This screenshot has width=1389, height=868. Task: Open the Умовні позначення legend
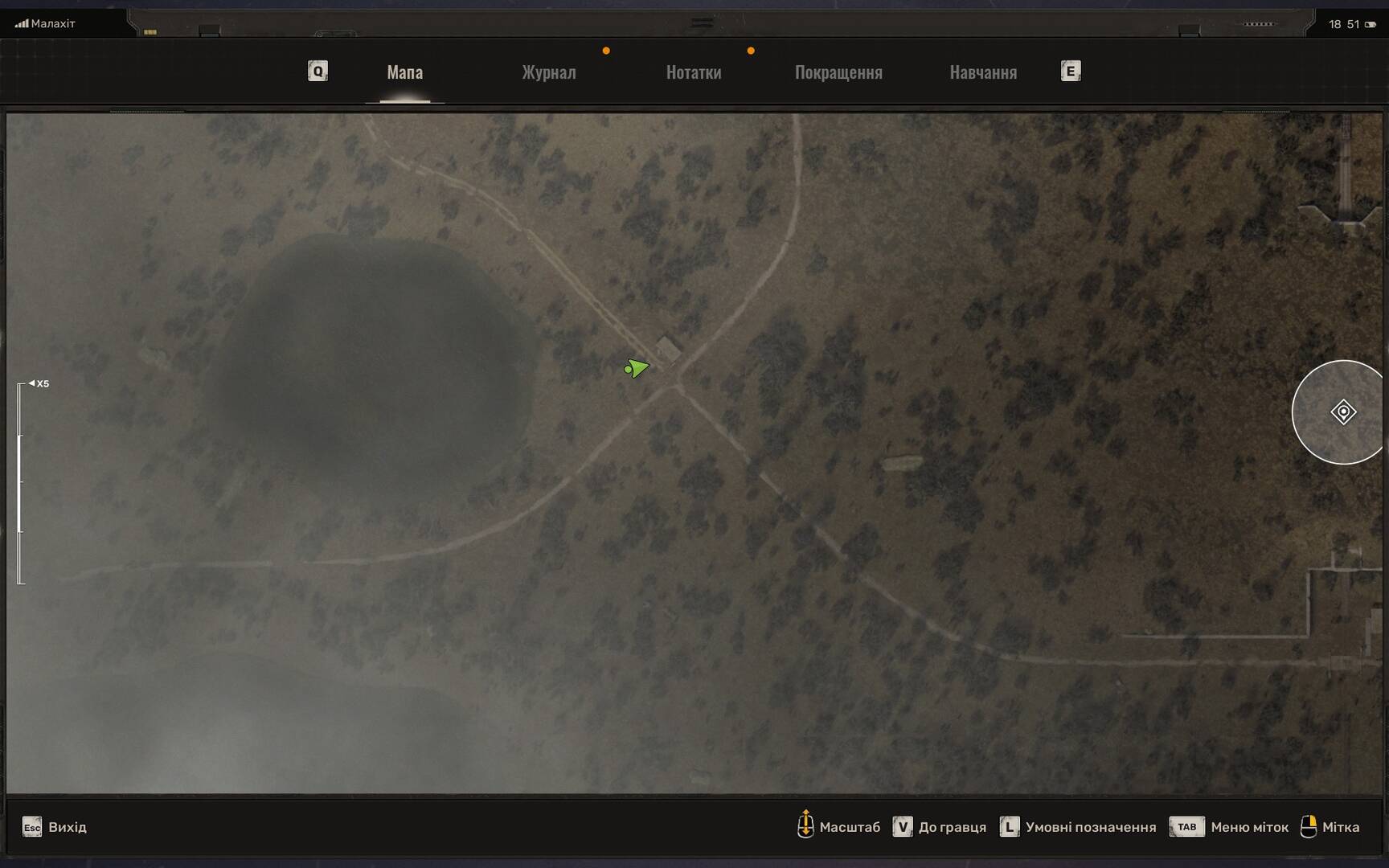(1090, 827)
